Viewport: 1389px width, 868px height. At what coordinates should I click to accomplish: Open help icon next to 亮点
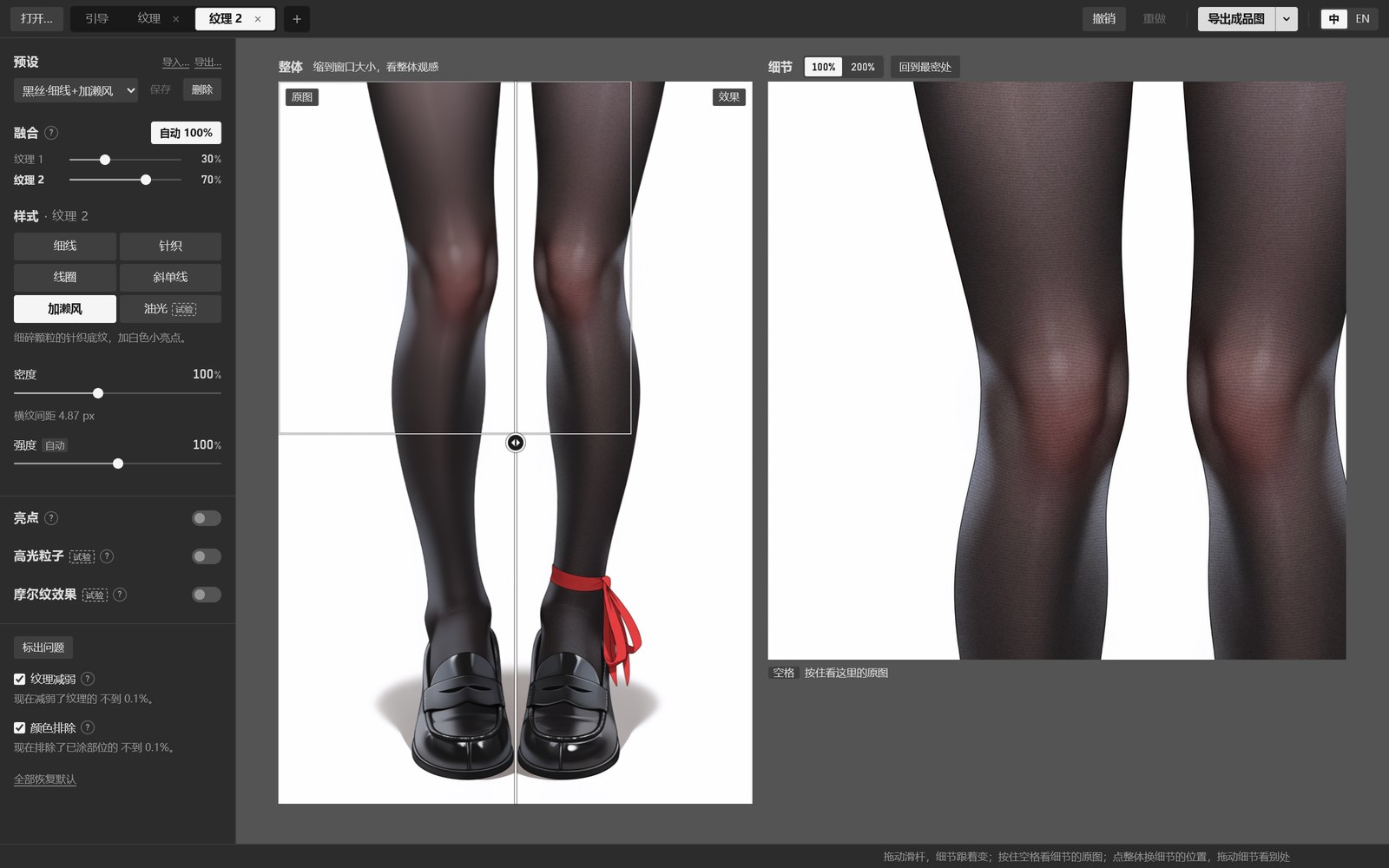(x=51, y=518)
